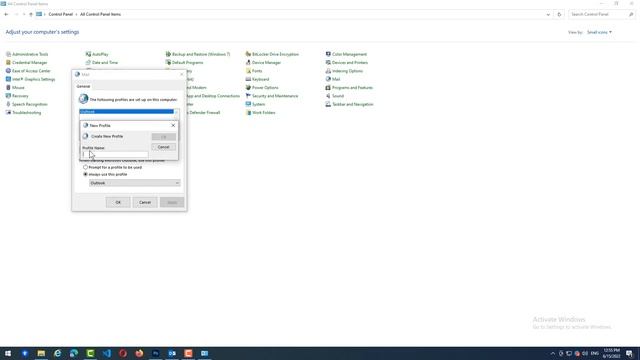Show hidden system tray icons
Image resolution: width=640 pixels, height=360 pixels.
coord(553,353)
